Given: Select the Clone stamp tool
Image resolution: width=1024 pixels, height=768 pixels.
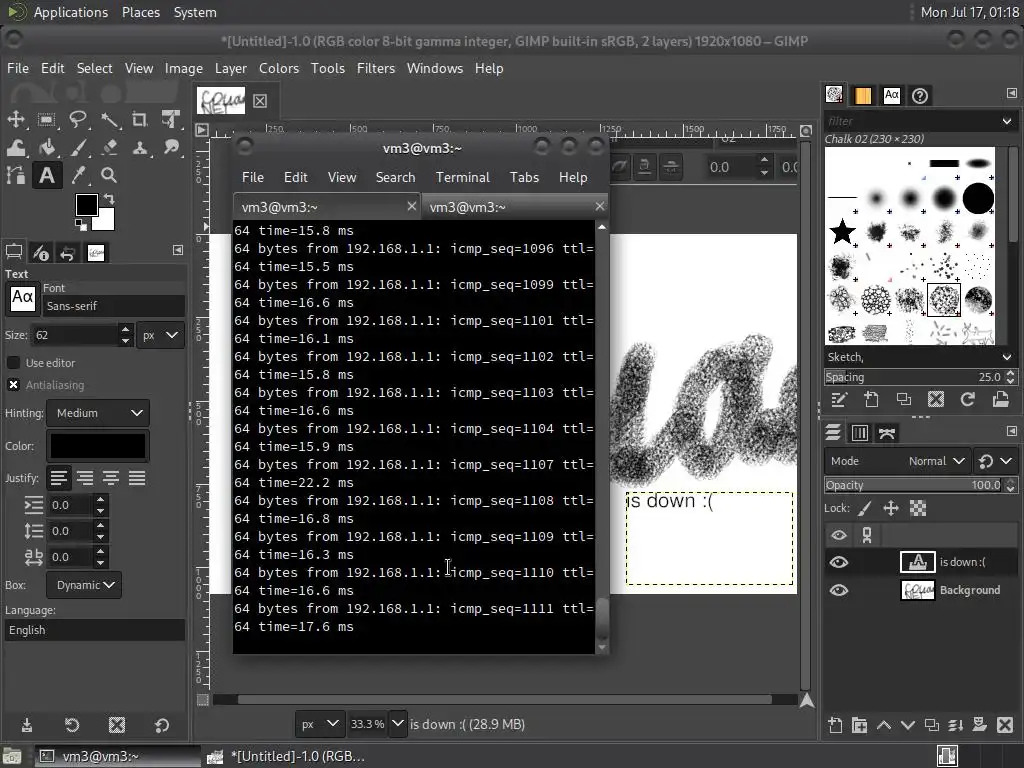Looking at the screenshot, I should click(140, 148).
